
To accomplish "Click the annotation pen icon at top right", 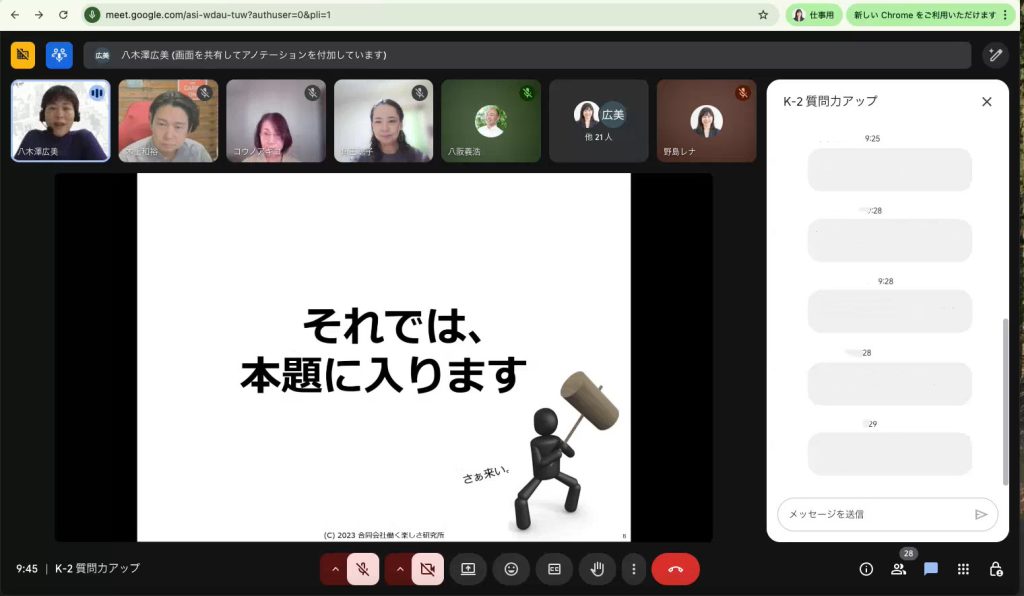I will 994,55.
